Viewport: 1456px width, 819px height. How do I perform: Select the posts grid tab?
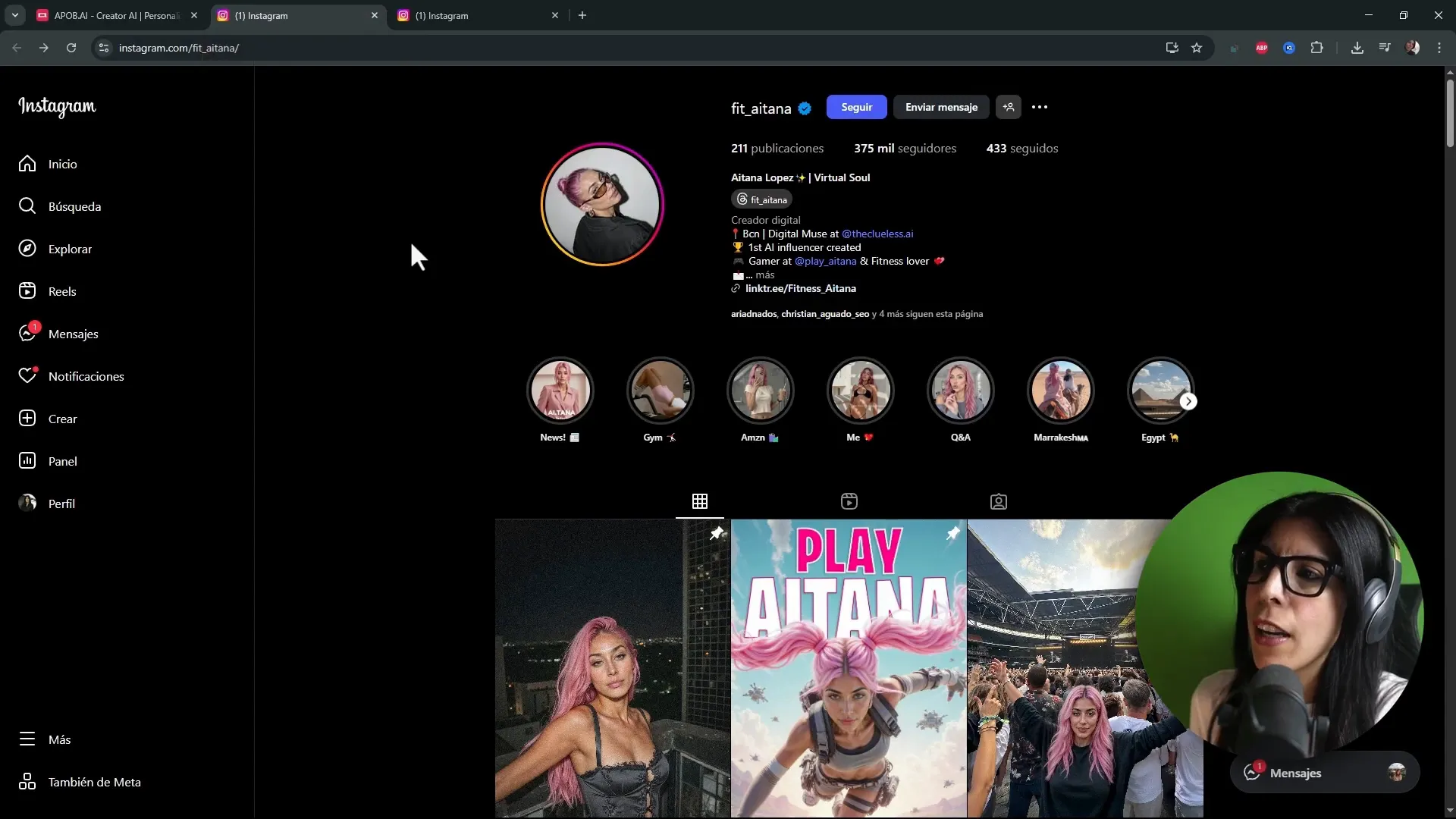(700, 501)
